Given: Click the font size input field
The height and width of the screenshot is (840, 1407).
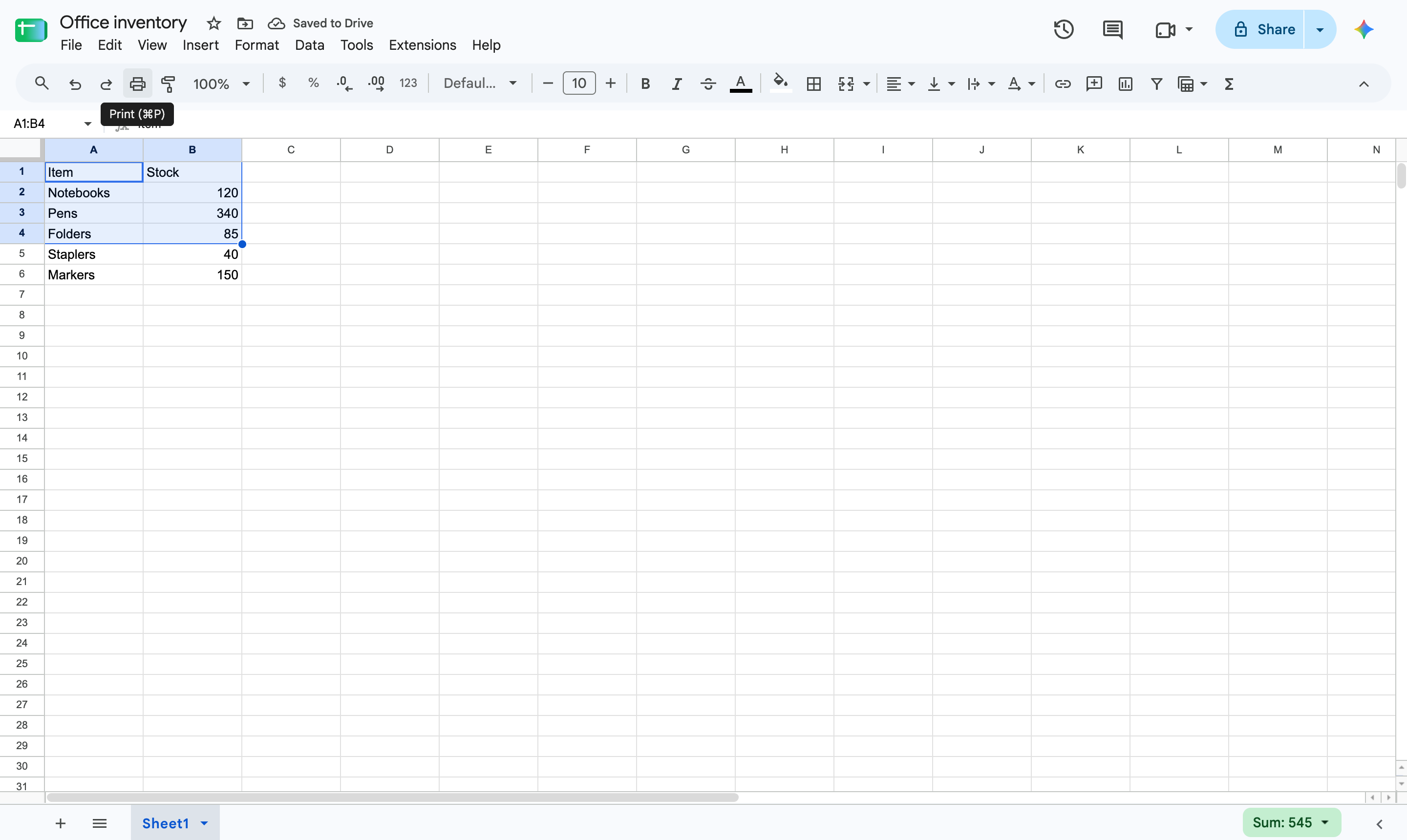Looking at the screenshot, I should click(x=578, y=83).
